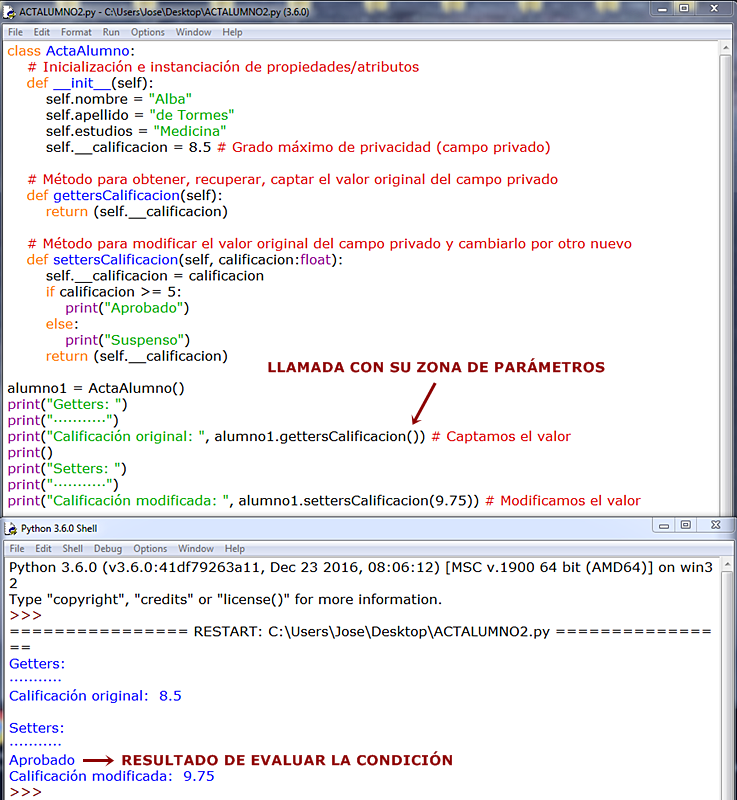Click '# Captamos el valor' comment
737x800 pixels.
[x=501, y=437]
